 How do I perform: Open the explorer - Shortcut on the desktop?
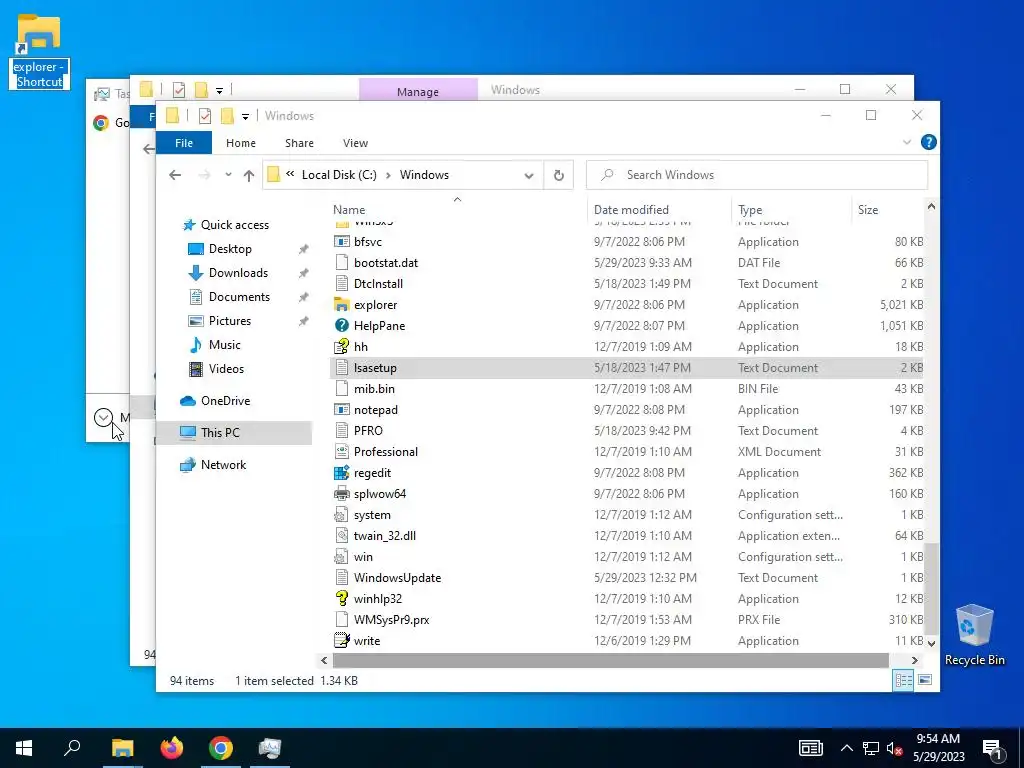point(39,52)
